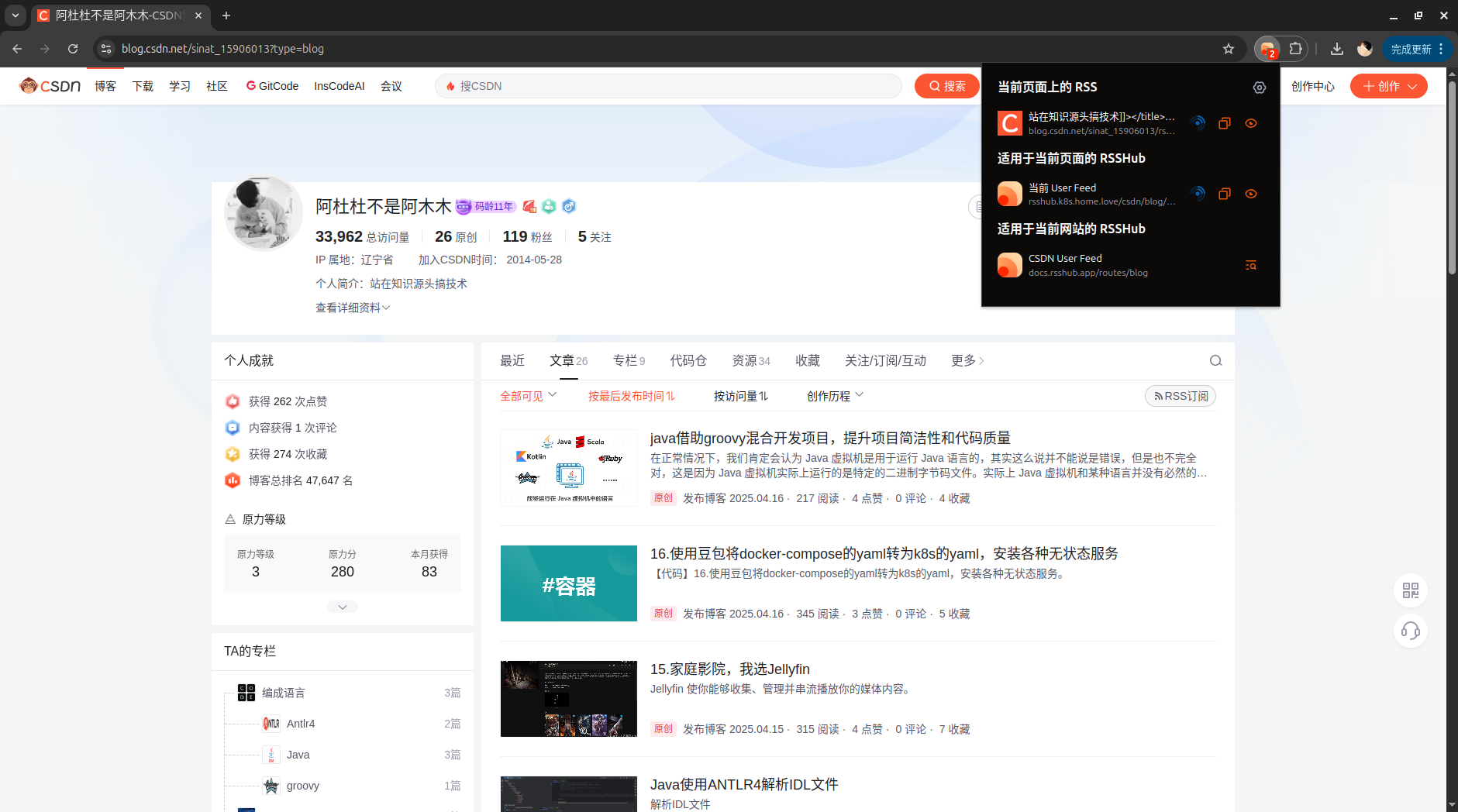This screenshot has height=812, width=1458.
Task: Open docs for CSDN User Feed
Action: [x=1250, y=265]
